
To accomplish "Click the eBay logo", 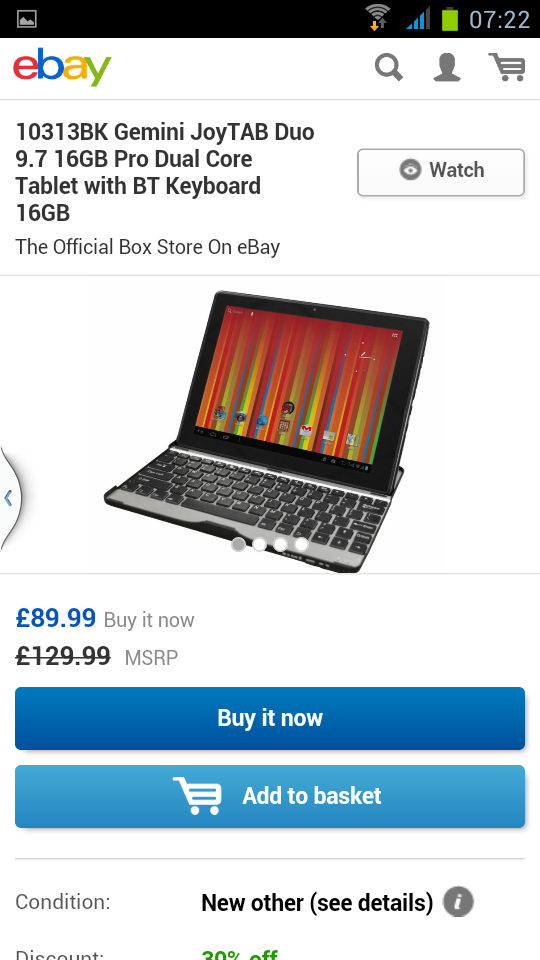I will click(62, 67).
